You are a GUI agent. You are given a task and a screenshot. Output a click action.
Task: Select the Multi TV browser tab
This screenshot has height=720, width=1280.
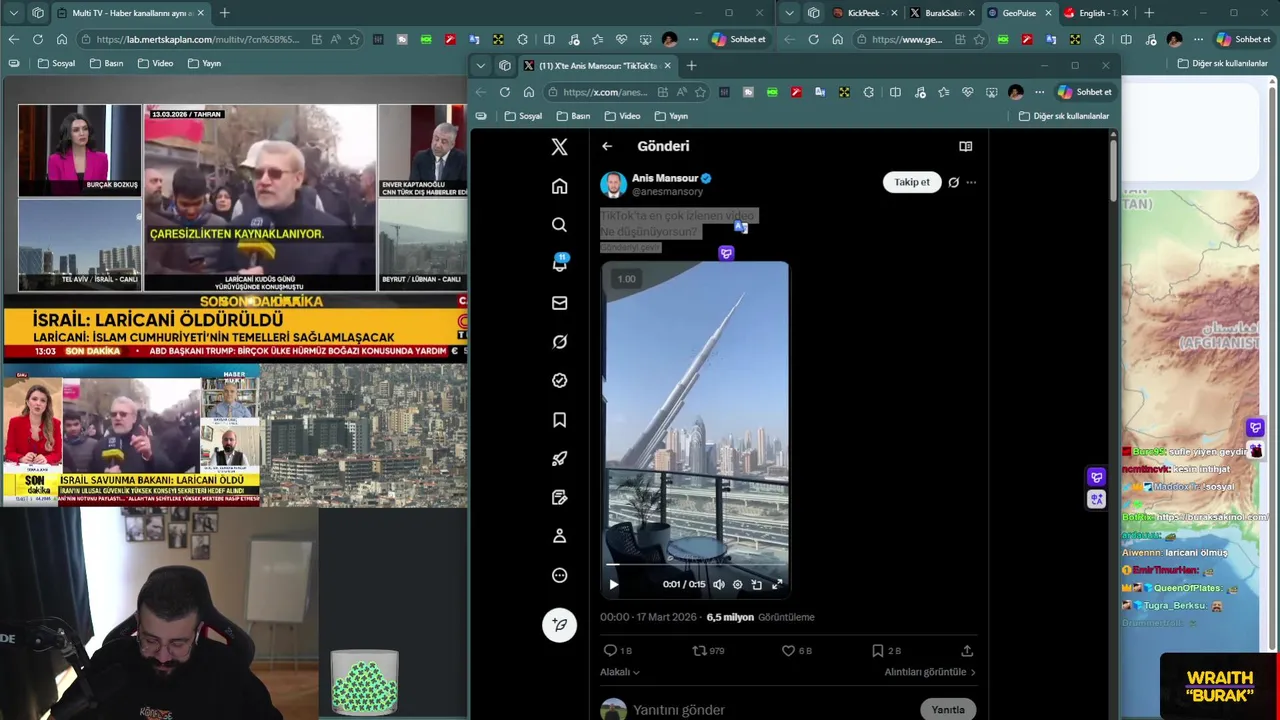coord(130,13)
